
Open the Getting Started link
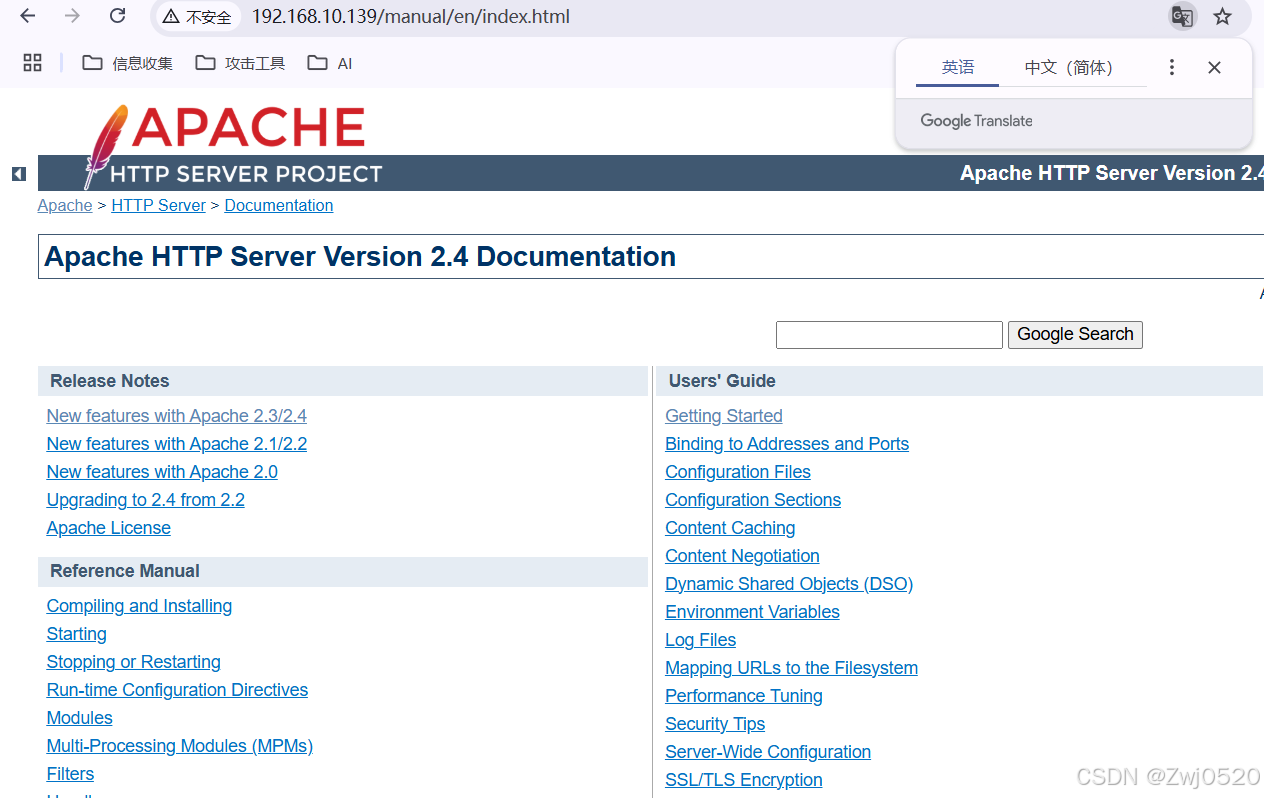[x=724, y=416]
